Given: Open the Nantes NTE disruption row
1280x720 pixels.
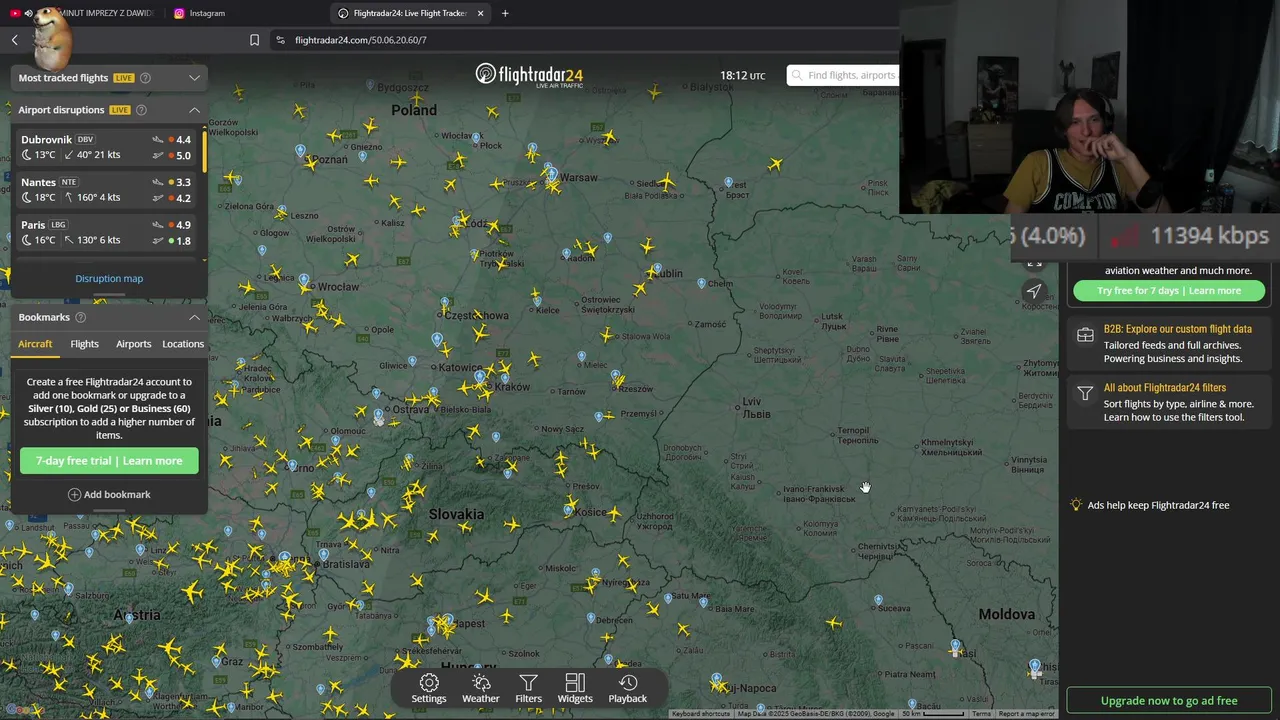Looking at the screenshot, I should point(106,190).
